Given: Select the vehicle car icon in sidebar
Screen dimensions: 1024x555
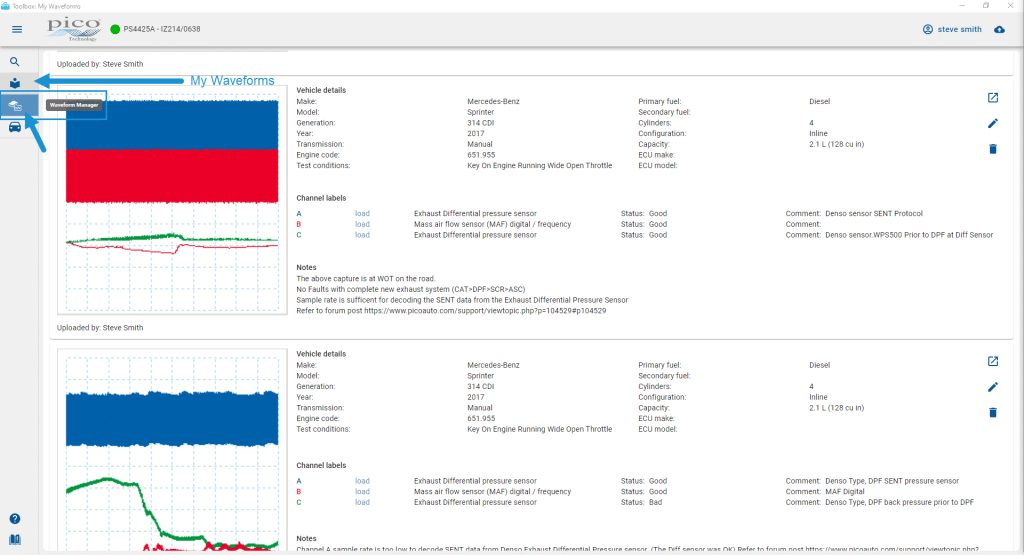Looking at the screenshot, I should [14, 127].
